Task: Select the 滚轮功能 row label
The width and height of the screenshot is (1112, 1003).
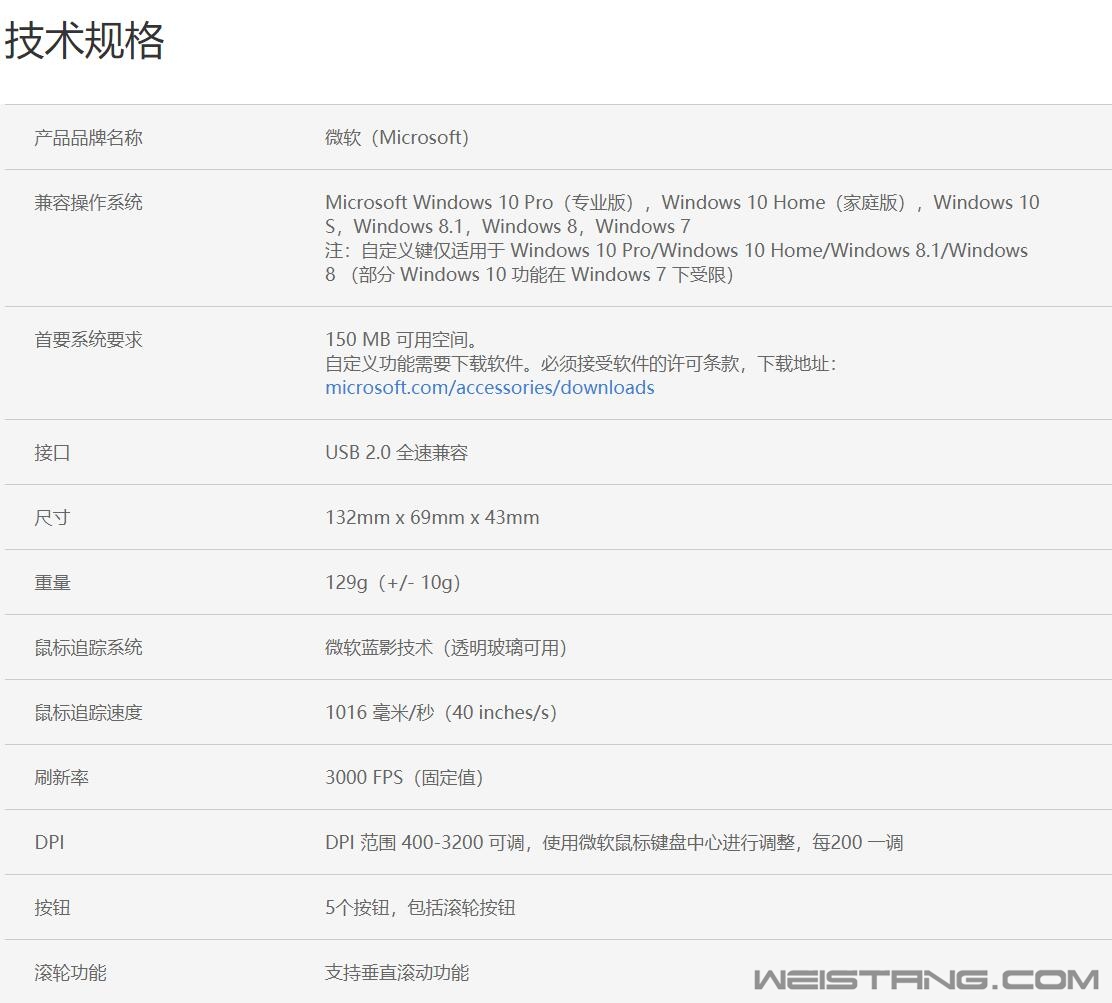Action: coord(70,973)
